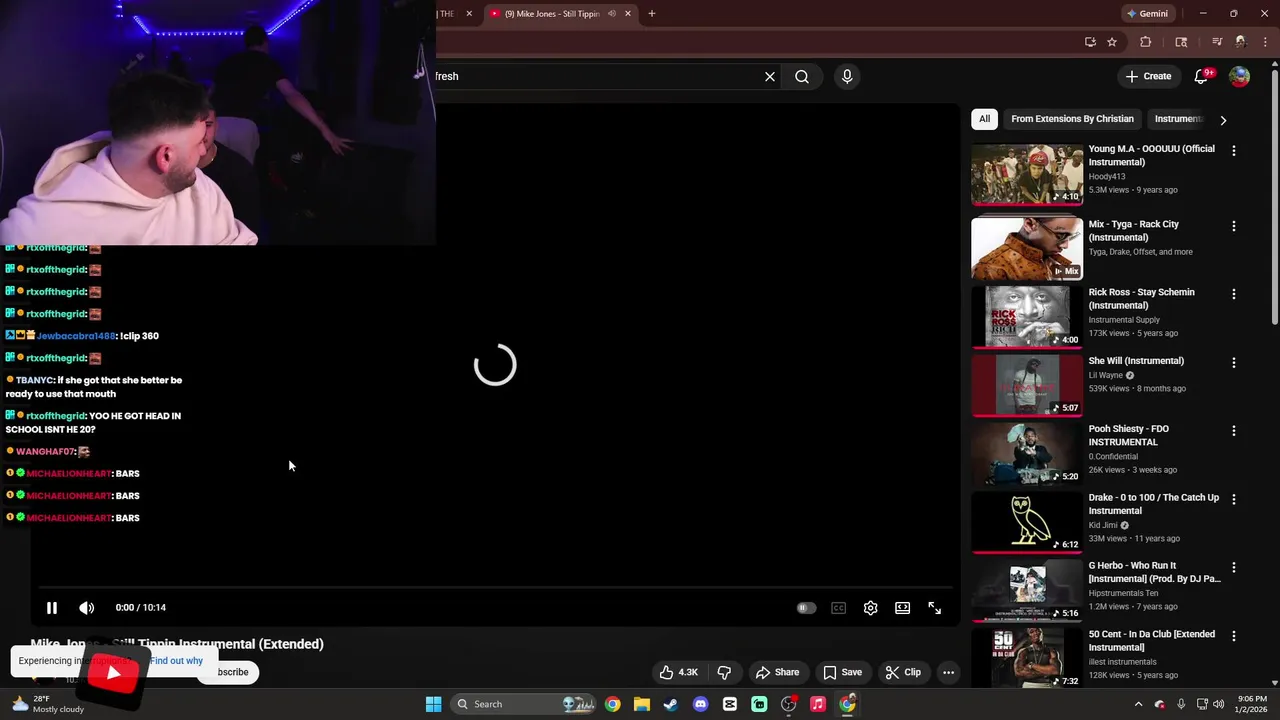Enter fullscreen mode

(x=934, y=608)
